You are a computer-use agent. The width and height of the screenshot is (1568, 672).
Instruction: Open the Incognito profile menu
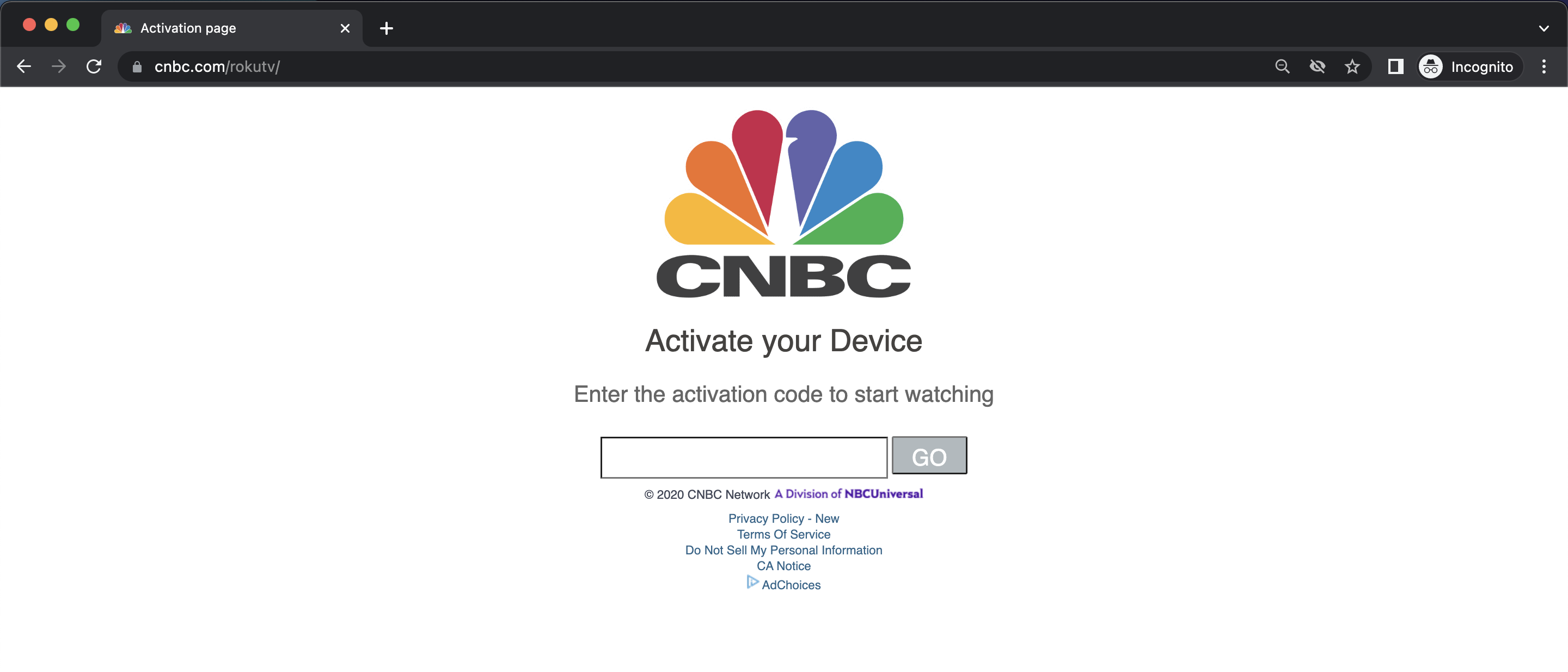1470,66
